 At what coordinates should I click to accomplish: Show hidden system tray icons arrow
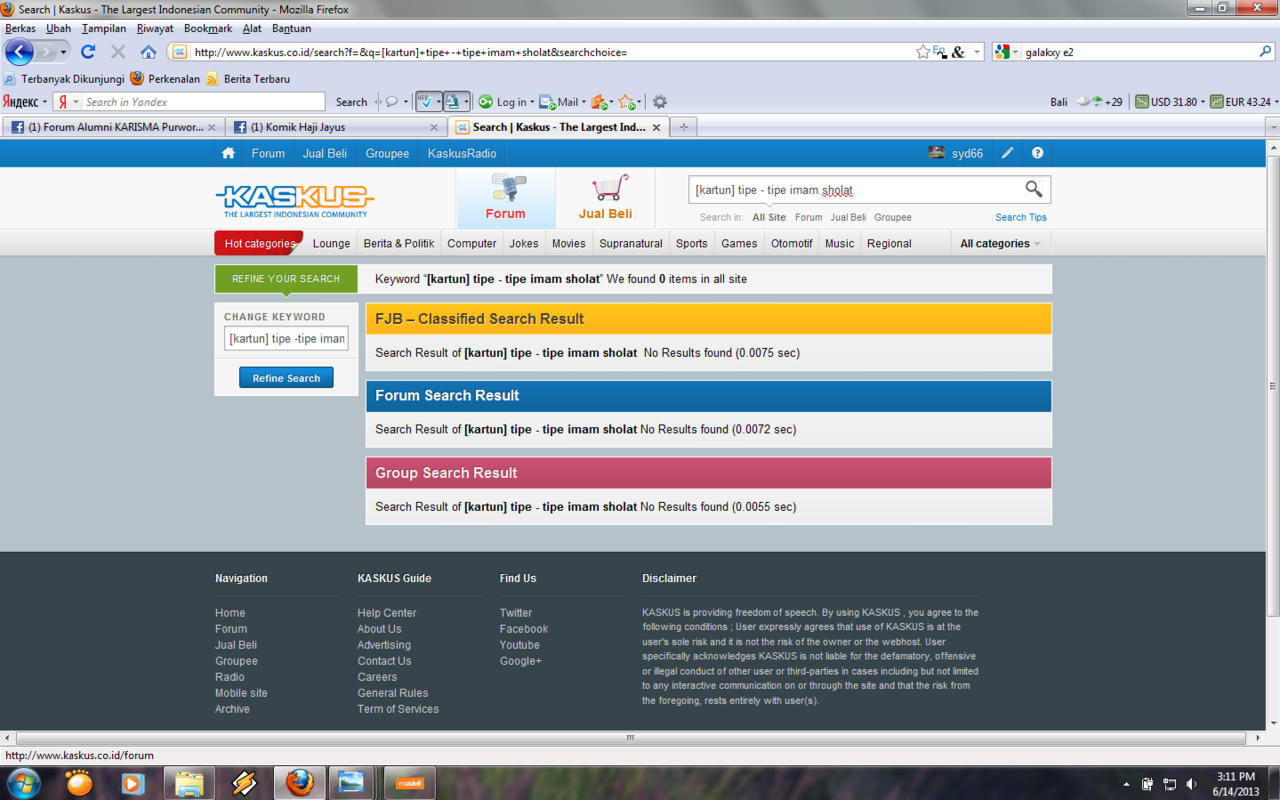pos(1127,784)
